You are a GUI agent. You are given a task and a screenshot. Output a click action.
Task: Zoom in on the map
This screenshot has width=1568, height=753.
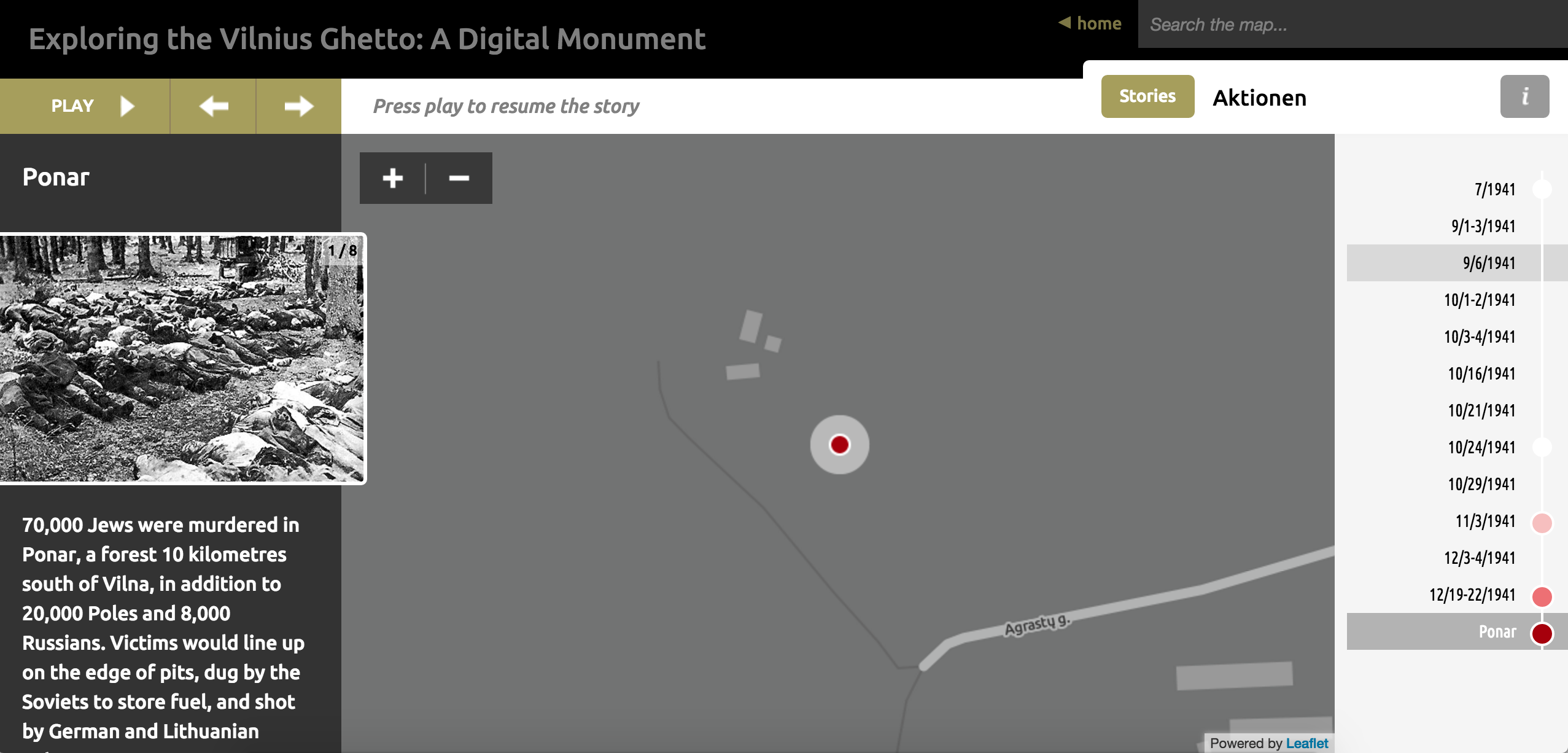[x=393, y=178]
